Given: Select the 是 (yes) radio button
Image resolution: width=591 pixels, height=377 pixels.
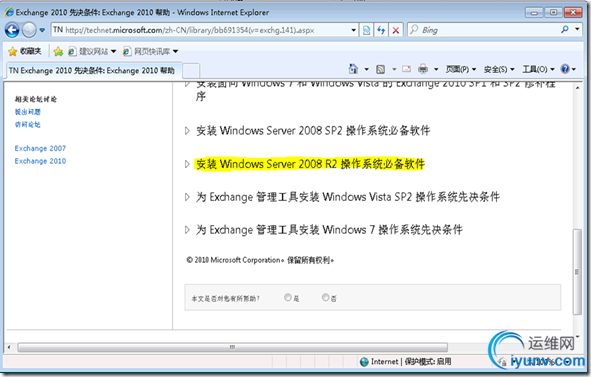Looking at the screenshot, I should coord(288,297).
